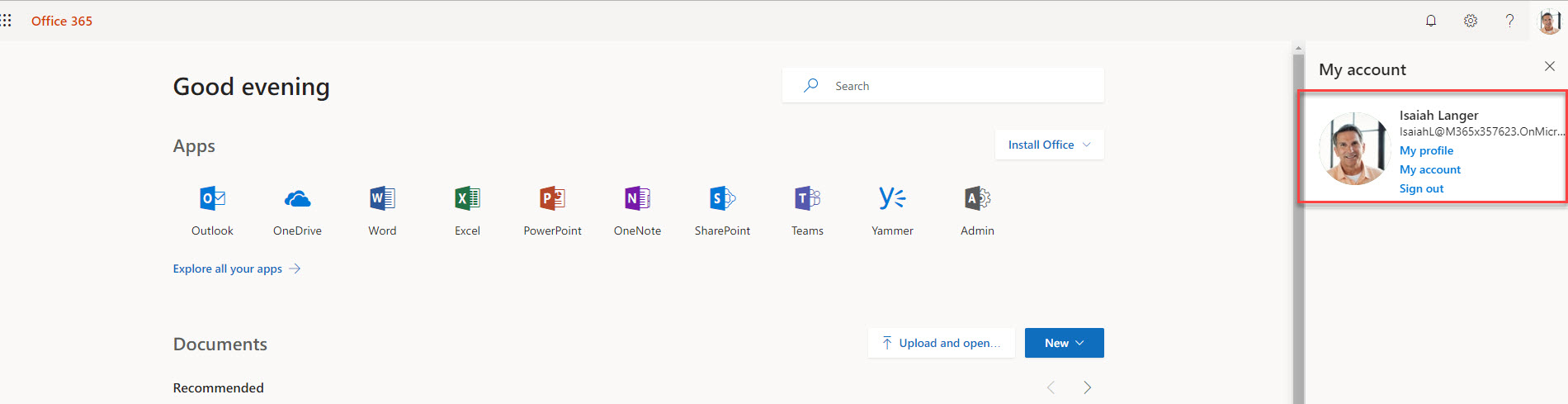Launch the Yammer app
This screenshot has height=404, width=1568.
point(892,210)
